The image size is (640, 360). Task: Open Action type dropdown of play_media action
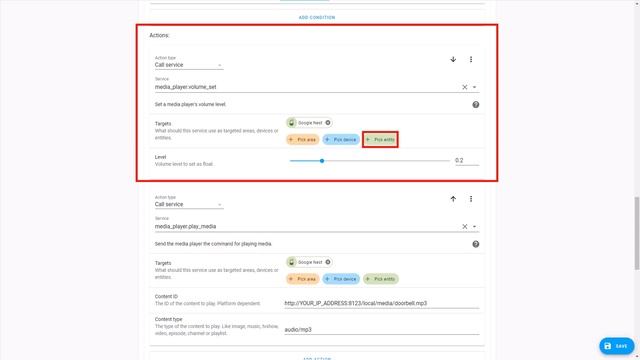189,202
